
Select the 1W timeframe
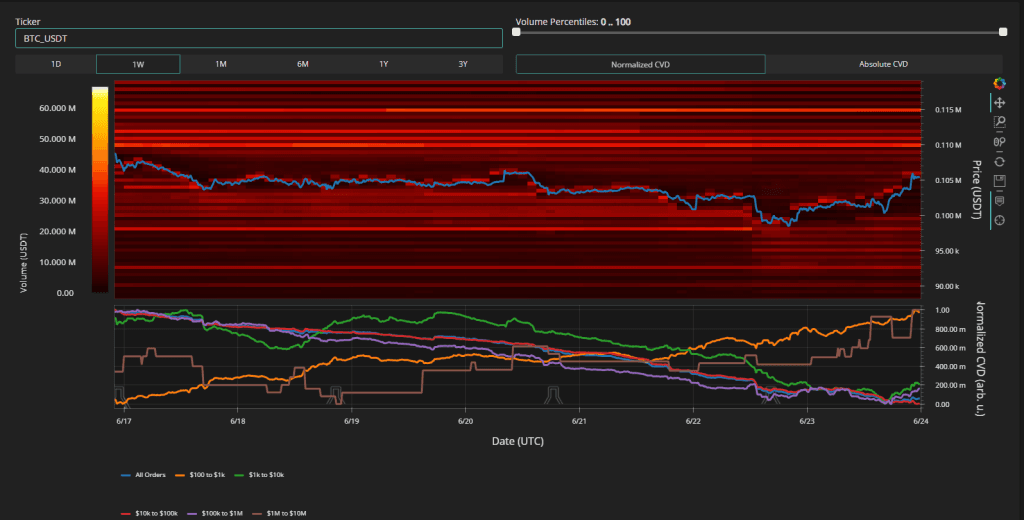pyautogui.click(x=138, y=64)
